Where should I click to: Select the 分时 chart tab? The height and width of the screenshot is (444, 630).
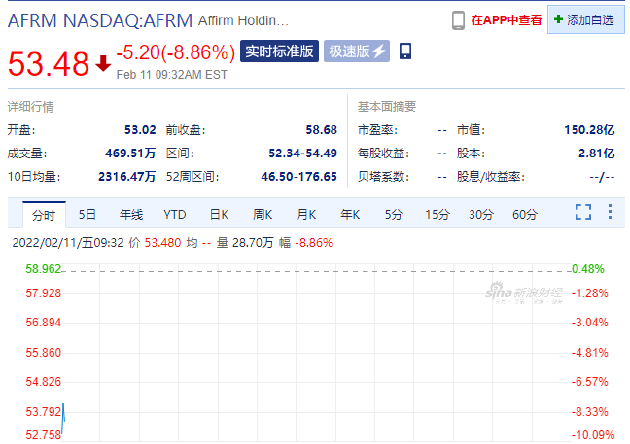pyautogui.click(x=43, y=215)
